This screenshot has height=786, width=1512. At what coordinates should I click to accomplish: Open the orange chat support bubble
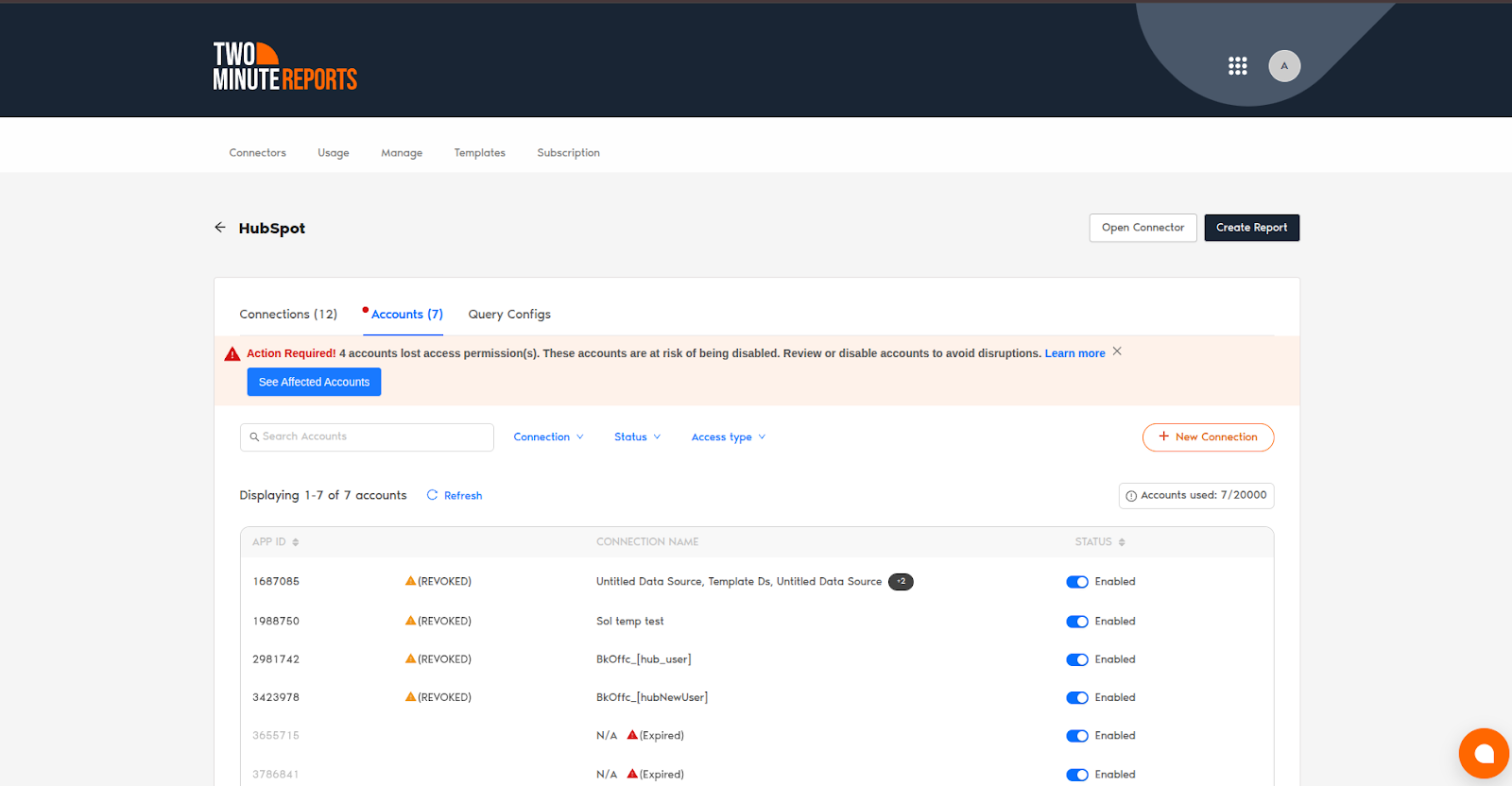1484,753
